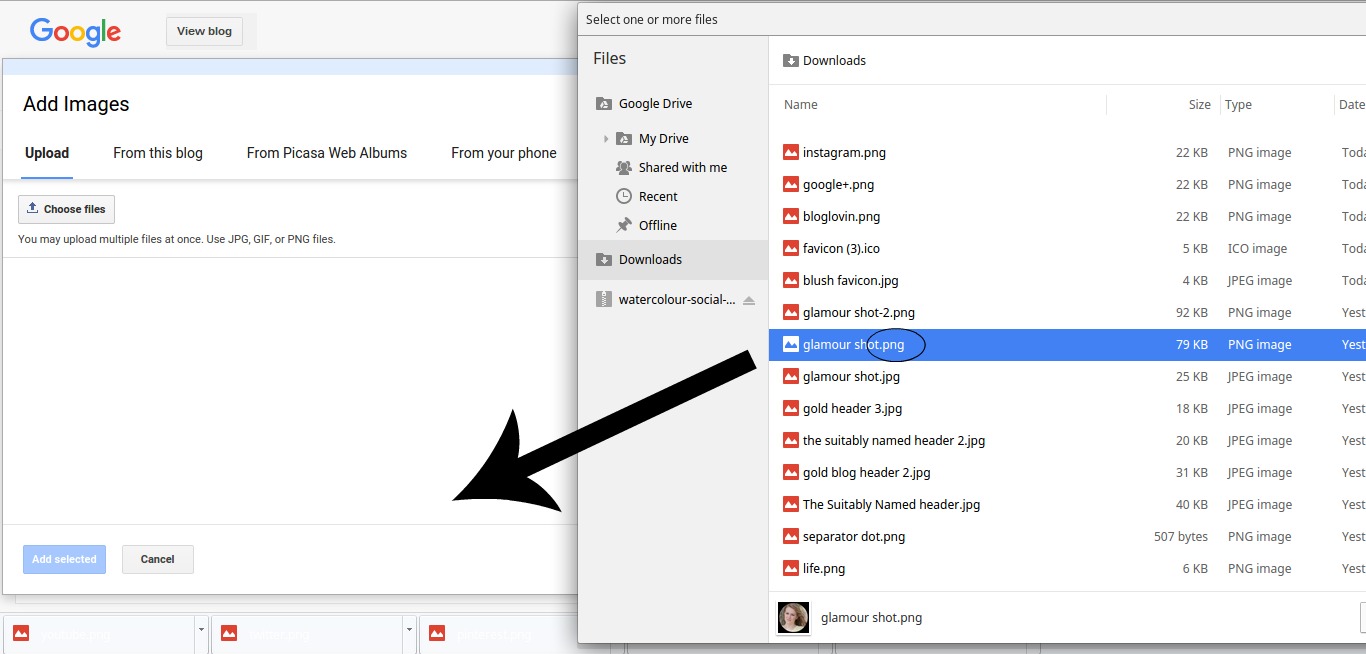Viewport: 1366px width, 654px height.
Task: Open Recent files using the clock icon
Action: (x=624, y=196)
